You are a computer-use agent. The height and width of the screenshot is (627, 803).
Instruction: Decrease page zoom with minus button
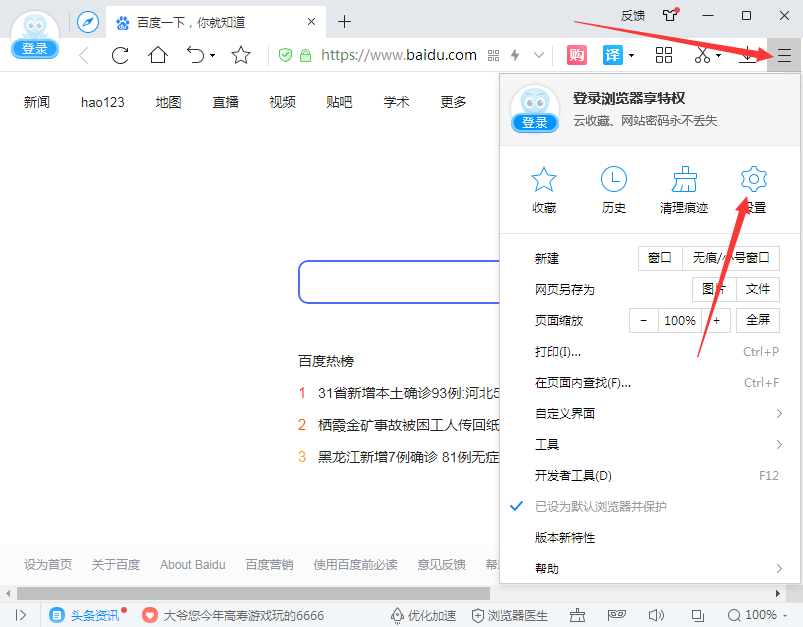(x=644, y=320)
